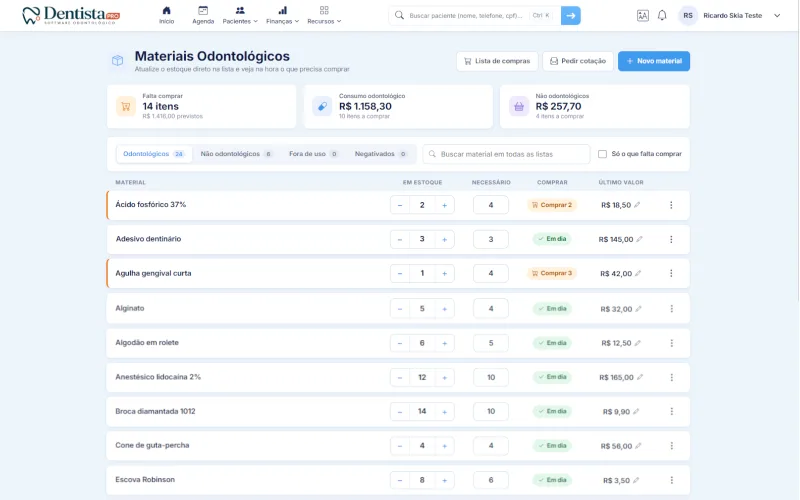Image resolution: width=800 pixels, height=500 pixels.
Task: Open more options for Alginato
Action: click(671, 309)
